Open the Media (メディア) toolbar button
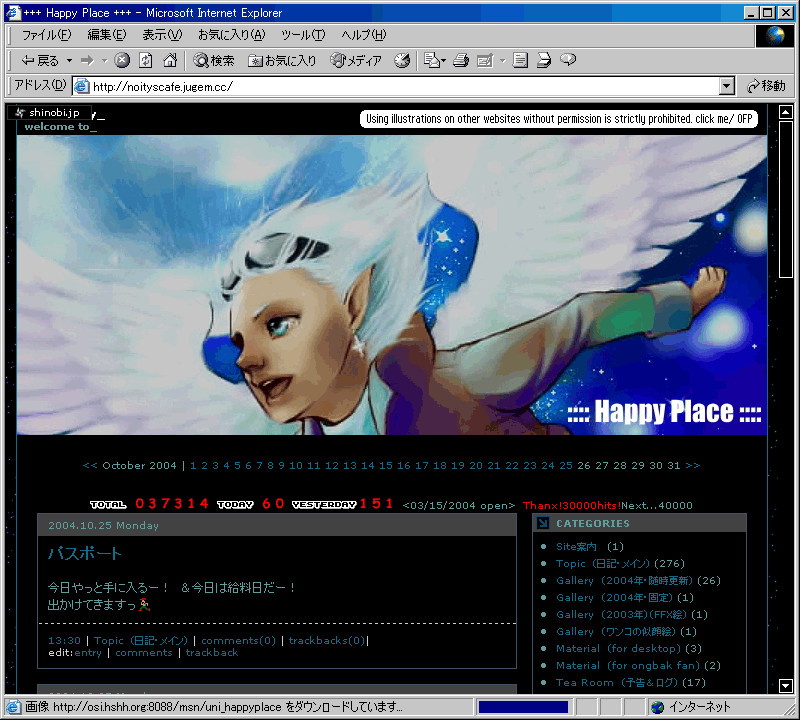The height and width of the screenshot is (720, 800). tap(356, 61)
